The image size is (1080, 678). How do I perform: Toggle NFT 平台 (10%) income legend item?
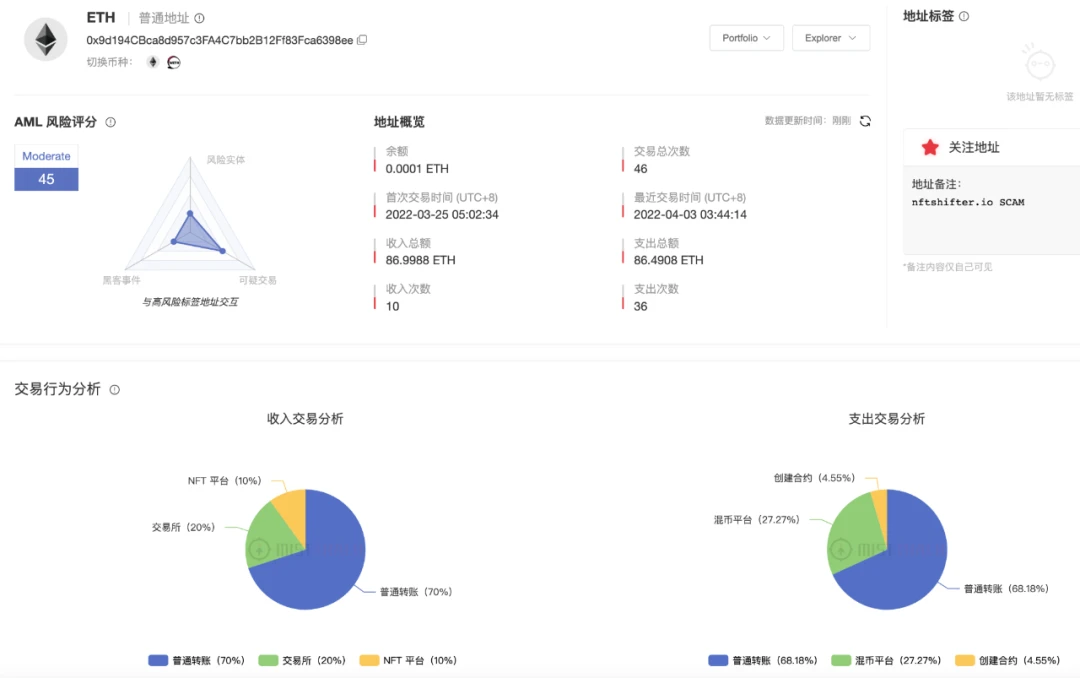point(408,660)
